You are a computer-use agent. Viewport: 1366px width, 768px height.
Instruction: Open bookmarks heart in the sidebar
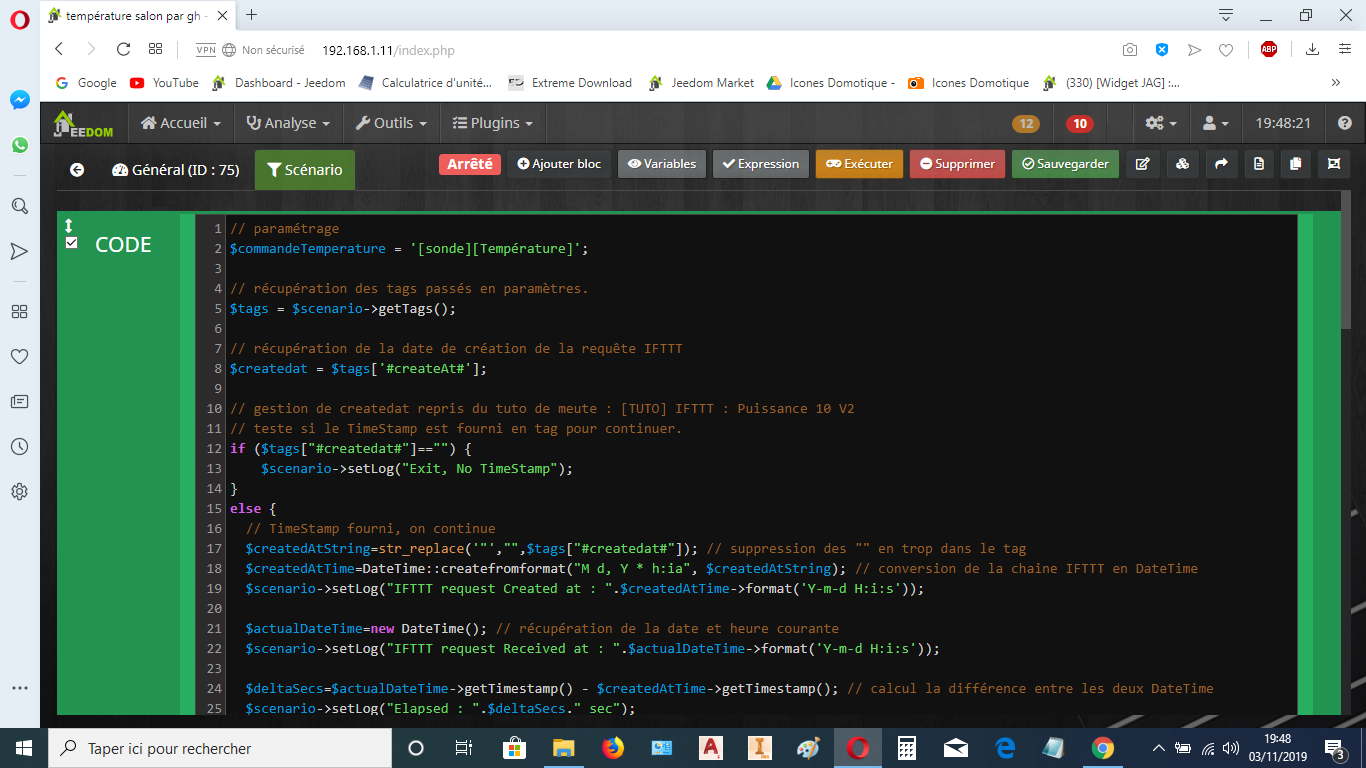19,356
